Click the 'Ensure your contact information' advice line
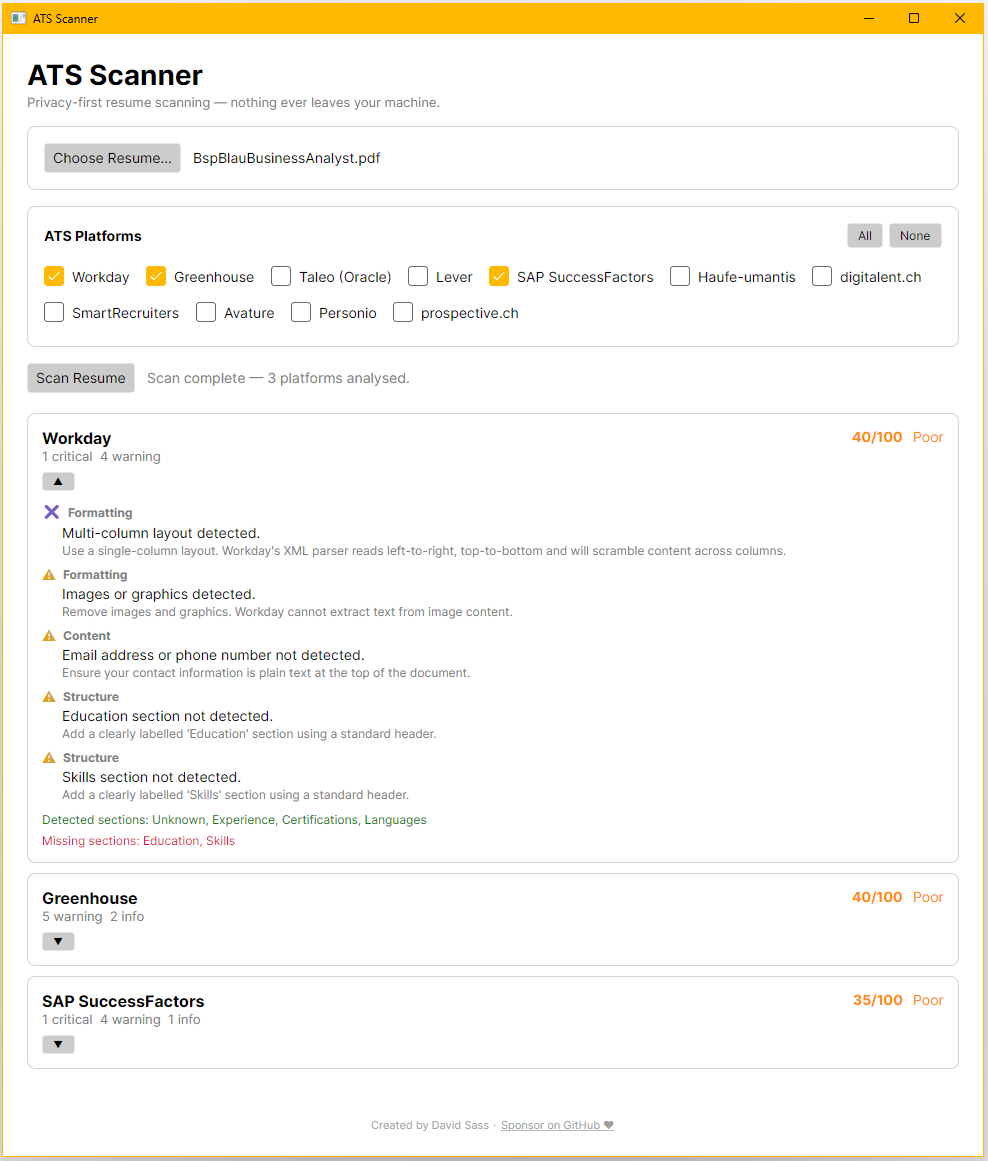The image size is (988, 1161). pyautogui.click(x=266, y=672)
